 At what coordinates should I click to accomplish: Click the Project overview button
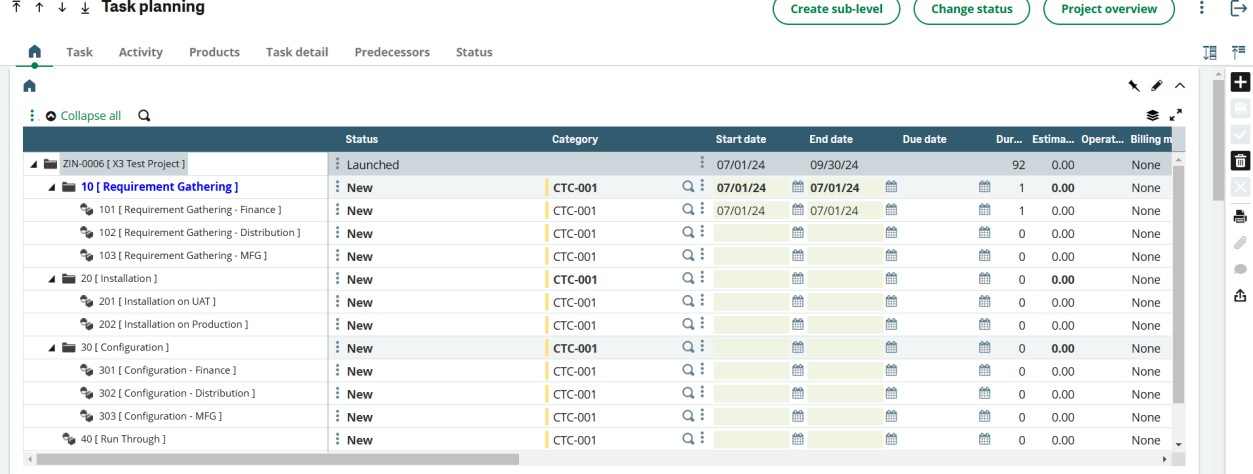1108,9
